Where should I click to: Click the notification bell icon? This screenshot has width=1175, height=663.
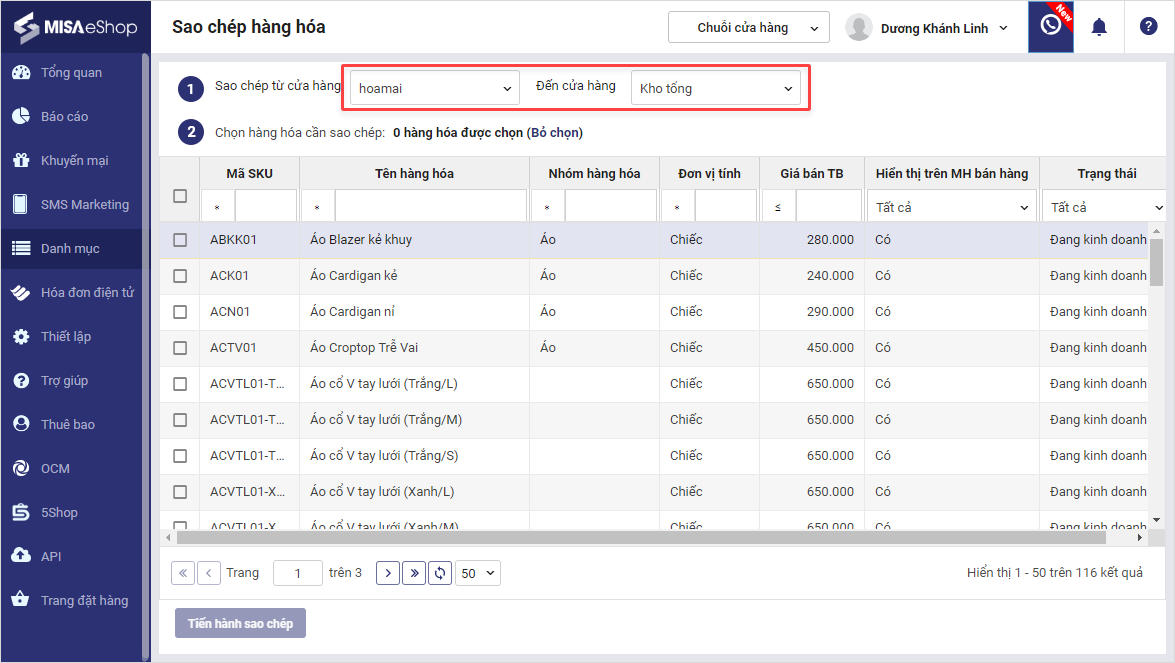[1099, 27]
